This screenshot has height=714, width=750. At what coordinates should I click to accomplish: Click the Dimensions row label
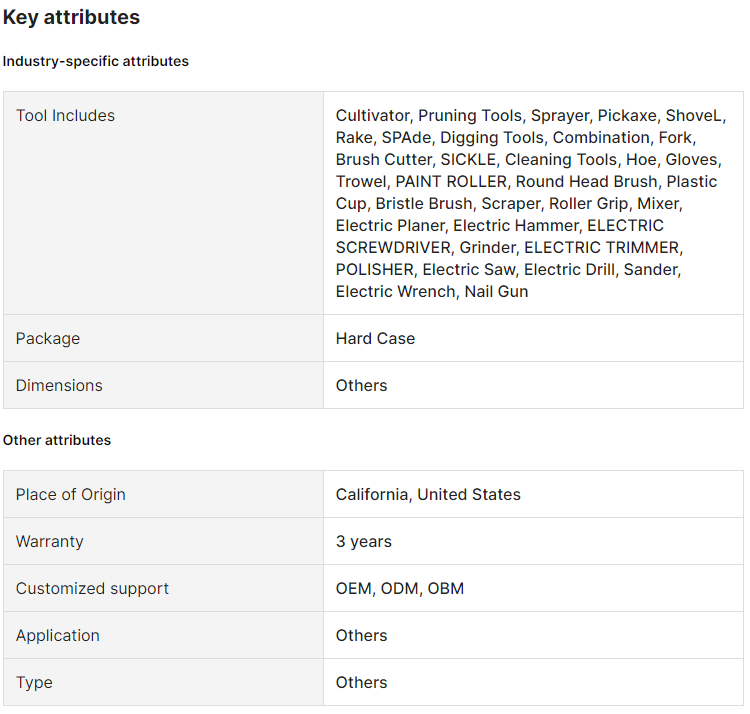(59, 385)
